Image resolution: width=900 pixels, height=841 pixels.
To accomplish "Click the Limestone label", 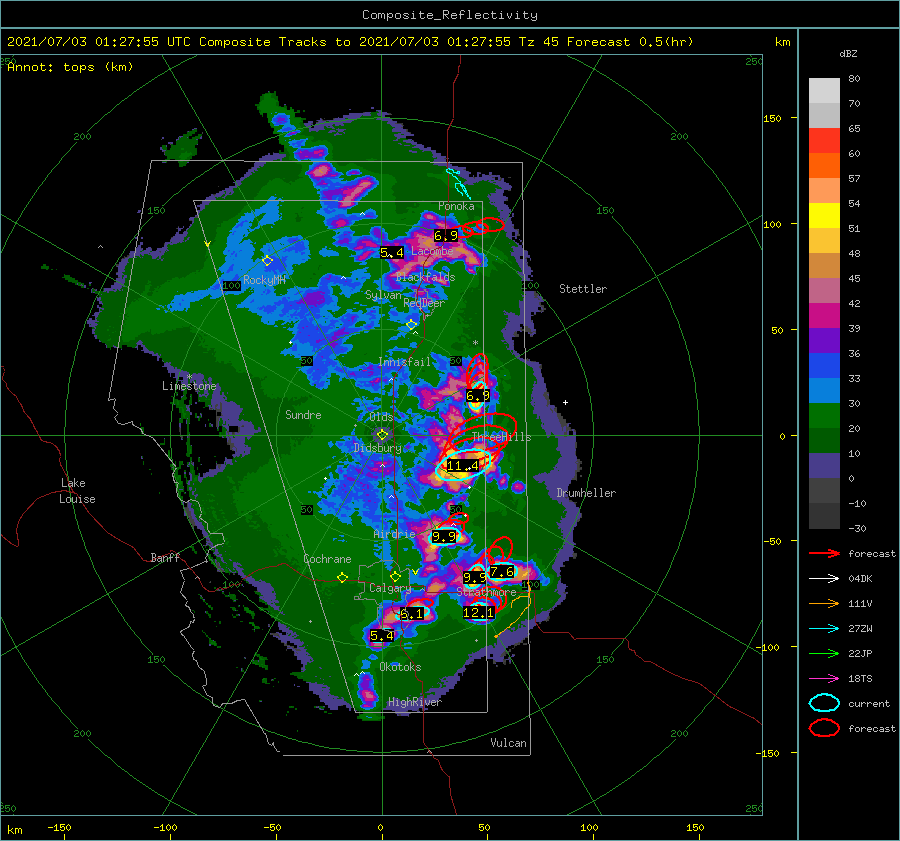I will (x=189, y=386).
